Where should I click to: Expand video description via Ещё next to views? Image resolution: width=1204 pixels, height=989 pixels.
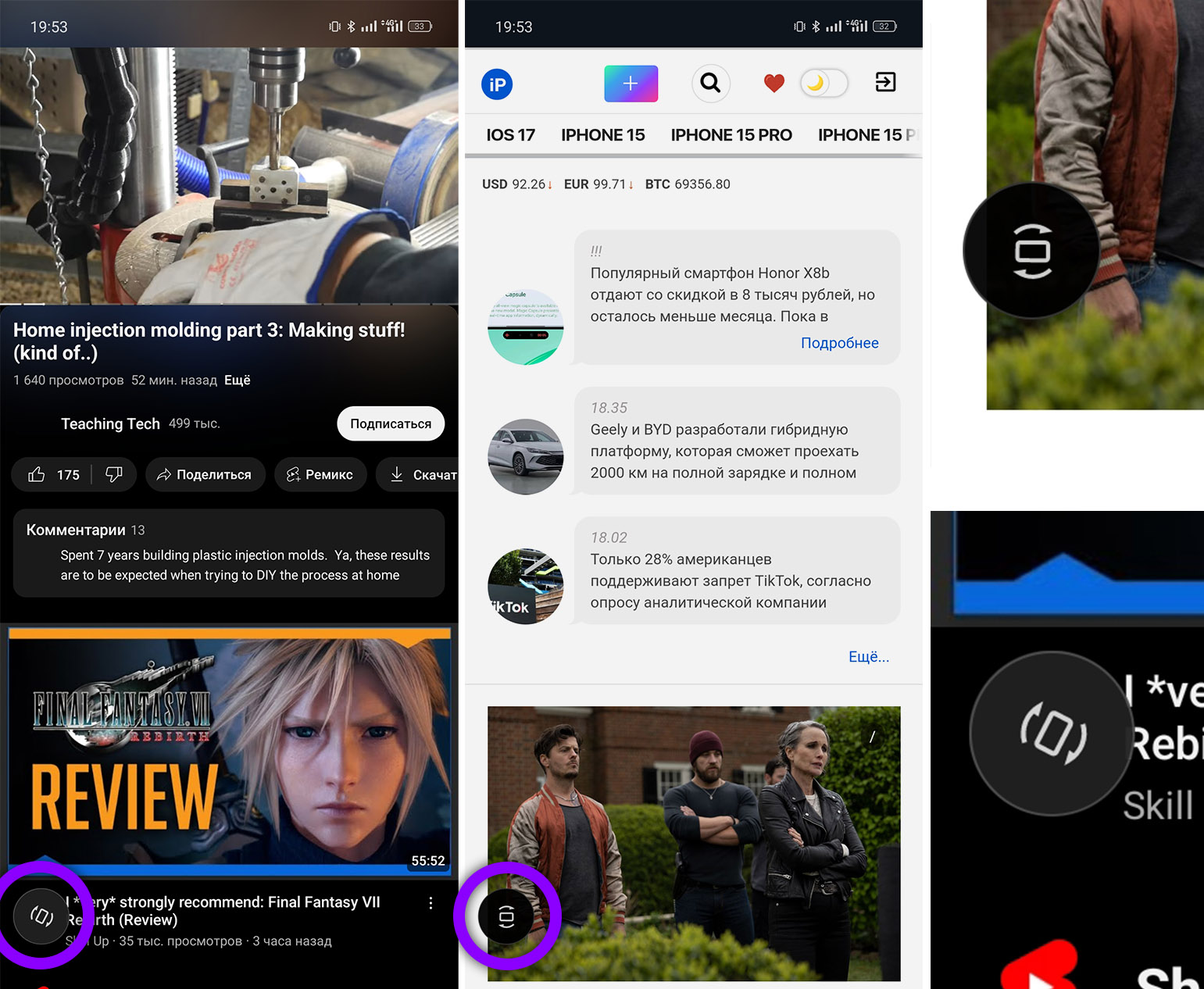coord(238,380)
